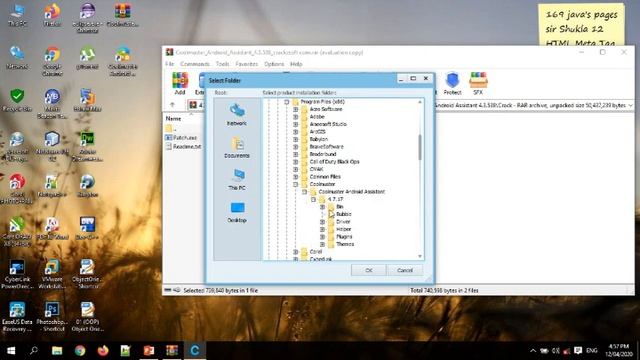Click the Add icon in WinRAR toolbar
Viewport: 640px width, 360px height.
[180, 84]
